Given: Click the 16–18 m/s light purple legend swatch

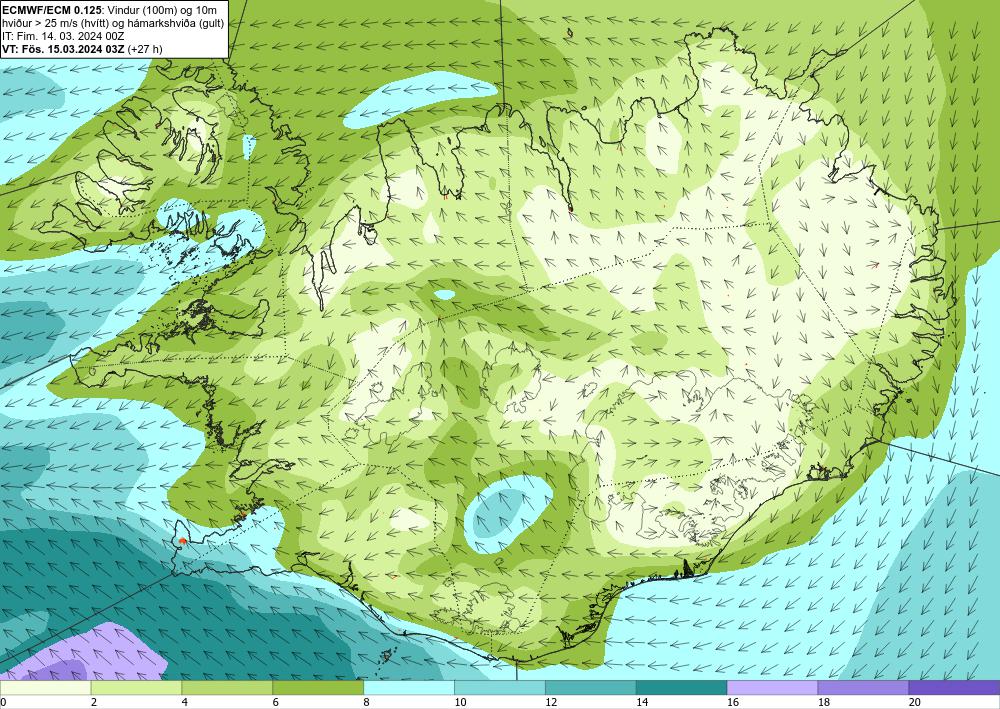Looking at the screenshot, I should pos(772,688).
